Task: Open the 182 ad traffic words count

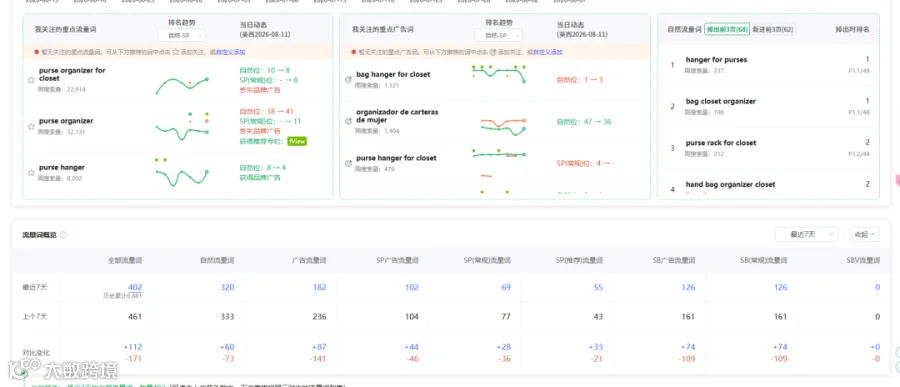Action: tap(320, 287)
